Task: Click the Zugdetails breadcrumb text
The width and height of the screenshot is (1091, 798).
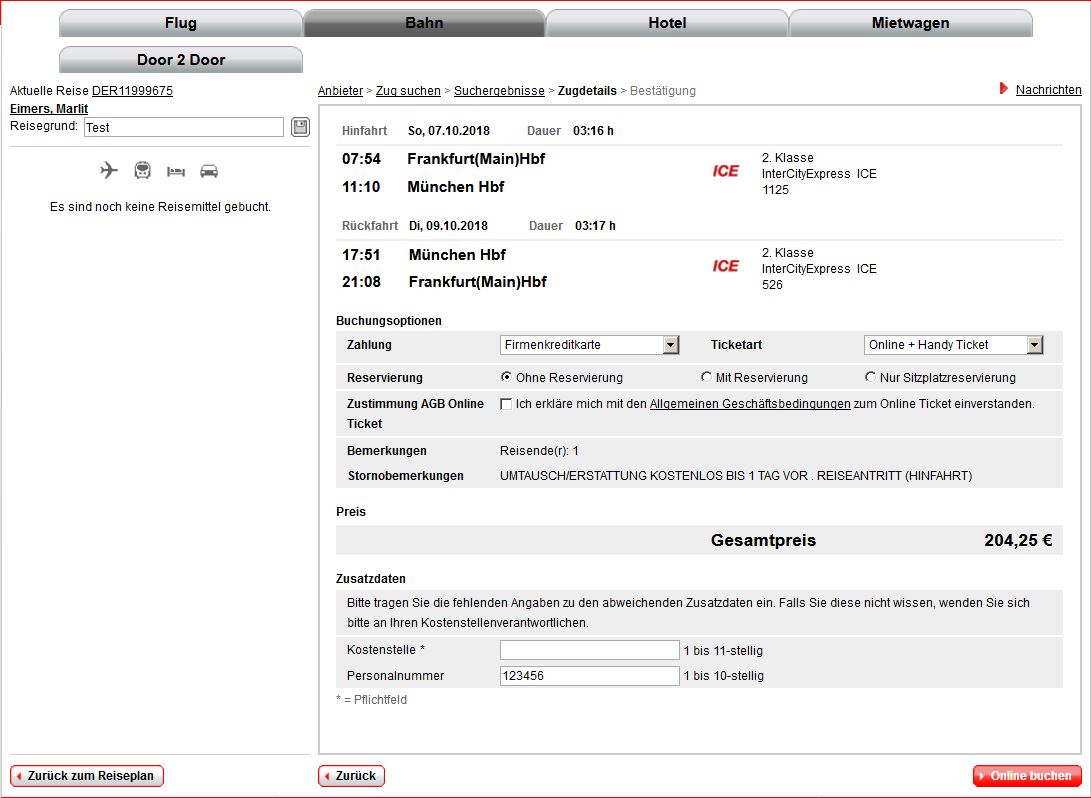Action: click(x=587, y=90)
